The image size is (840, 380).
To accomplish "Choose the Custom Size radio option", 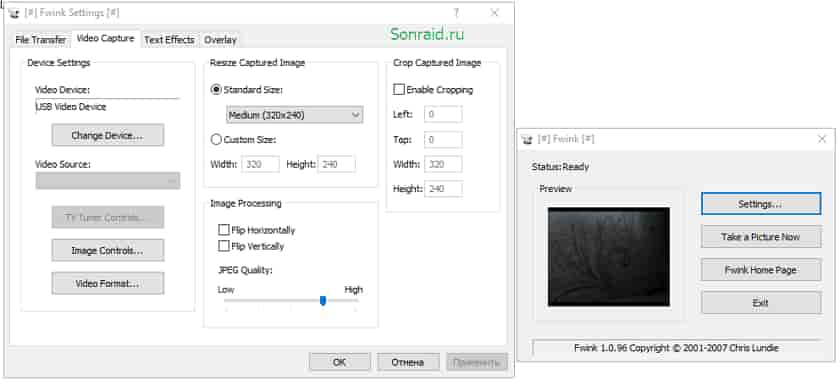I will point(216,140).
